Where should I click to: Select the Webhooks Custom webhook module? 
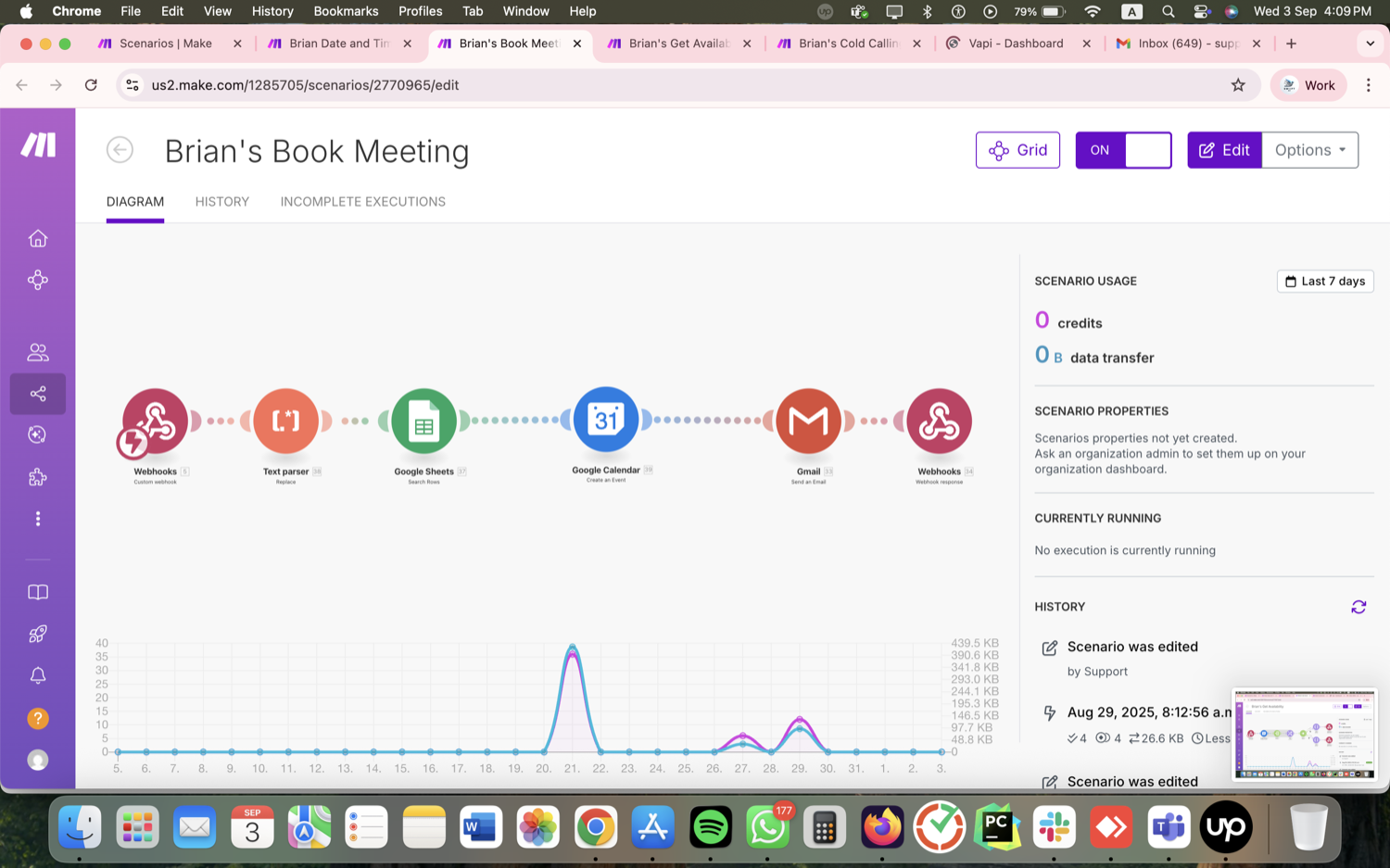click(156, 421)
